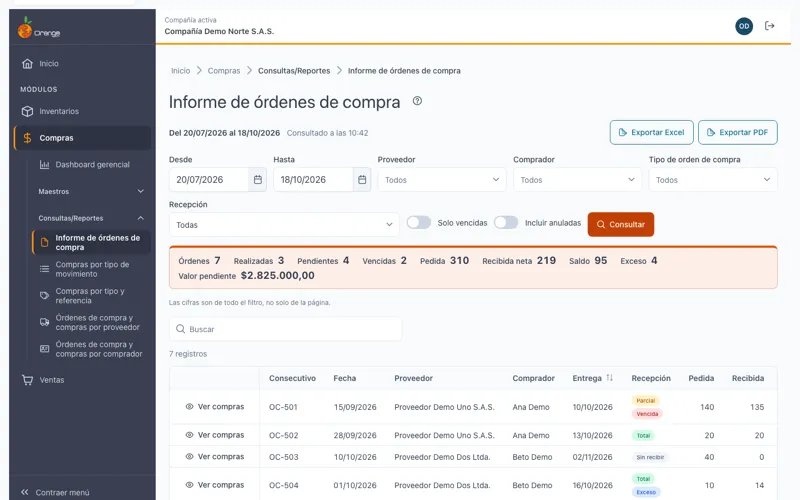
Task: Click the Desde date input field
Action: [x=209, y=180]
